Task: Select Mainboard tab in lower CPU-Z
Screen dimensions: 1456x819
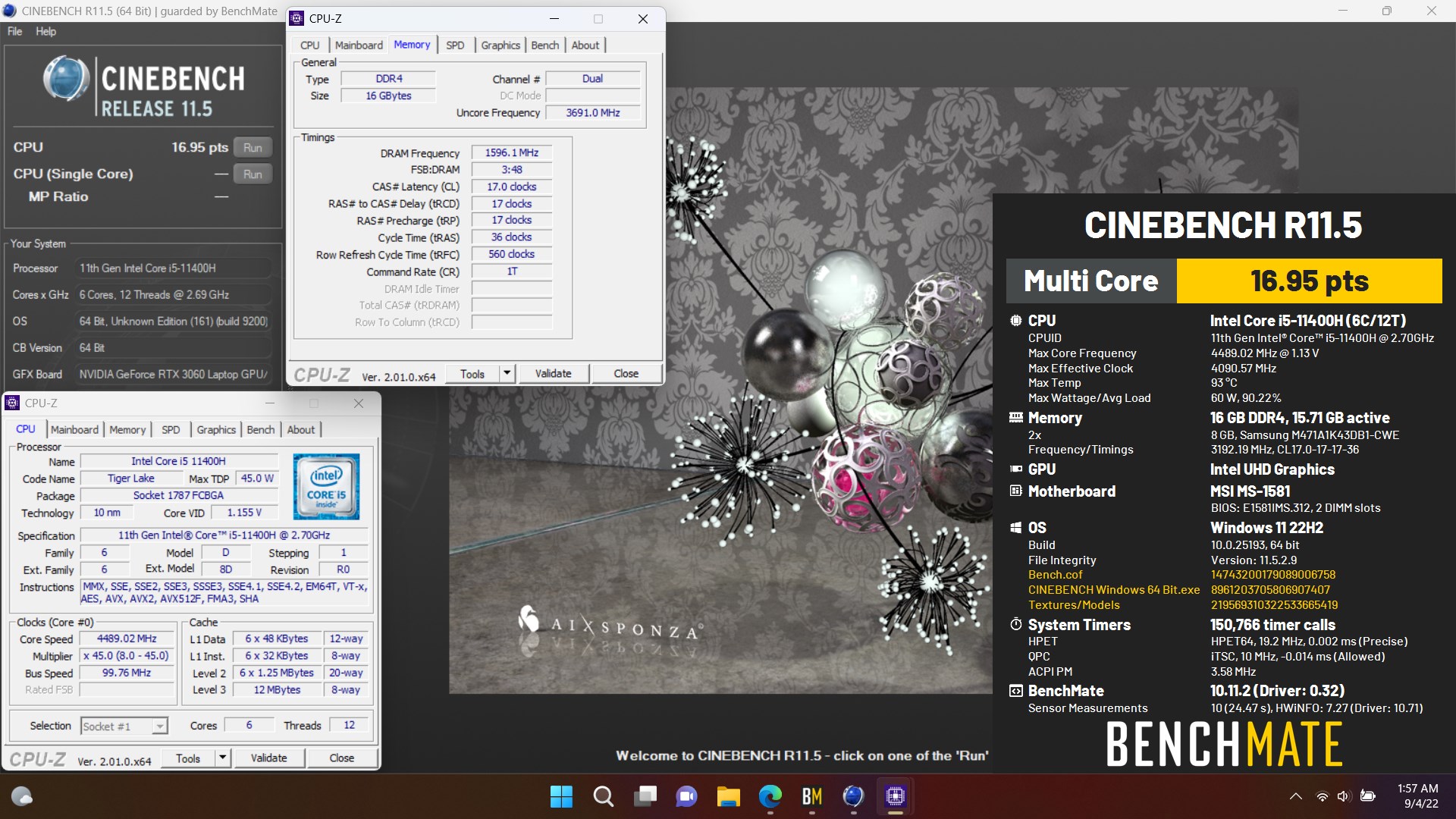Action: [x=74, y=429]
